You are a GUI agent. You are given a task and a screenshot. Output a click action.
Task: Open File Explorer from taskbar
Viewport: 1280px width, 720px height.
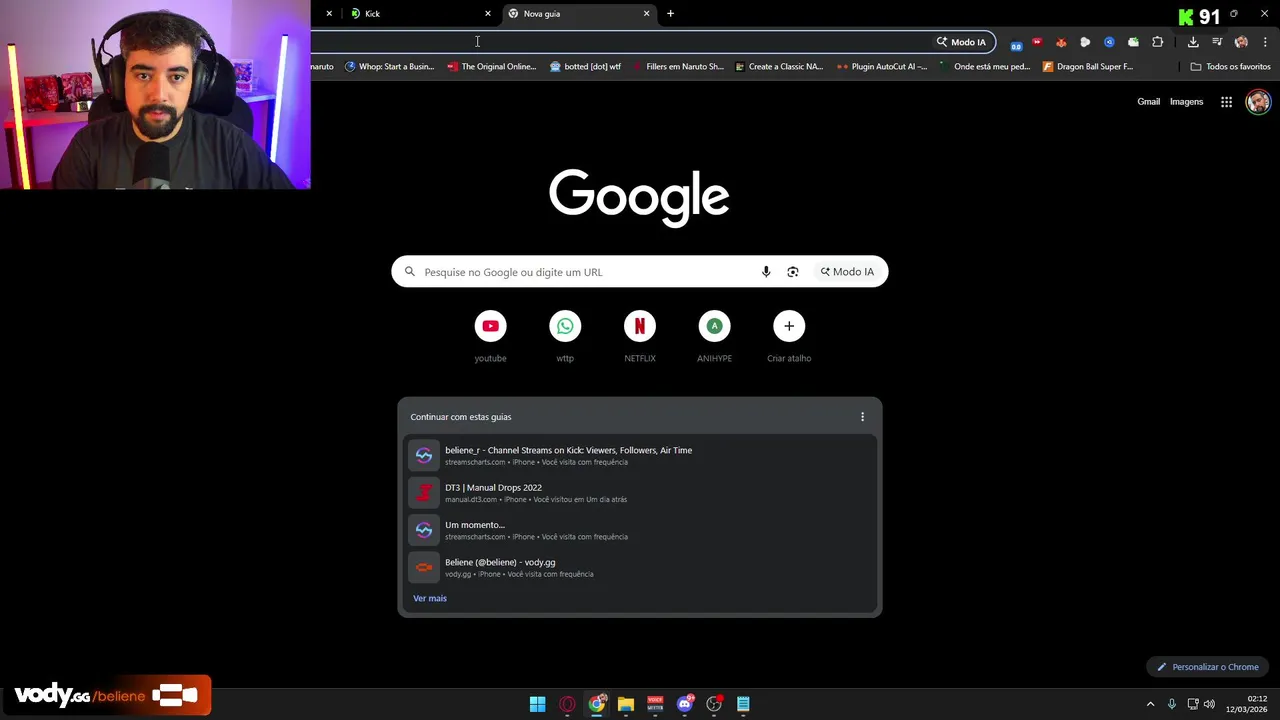click(x=626, y=704)
